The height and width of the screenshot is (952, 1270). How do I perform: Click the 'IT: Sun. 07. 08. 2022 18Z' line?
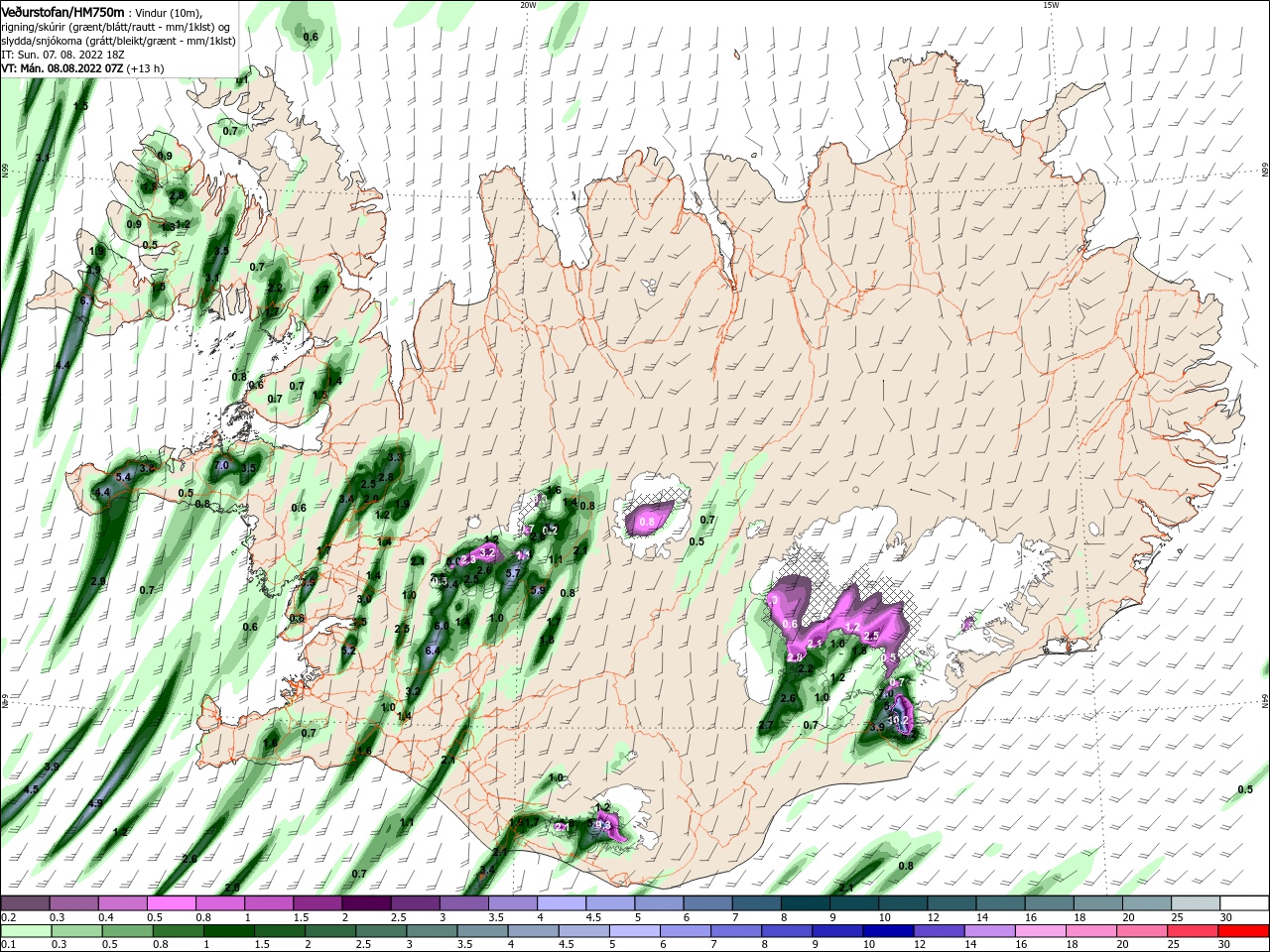tap(62, 55)
